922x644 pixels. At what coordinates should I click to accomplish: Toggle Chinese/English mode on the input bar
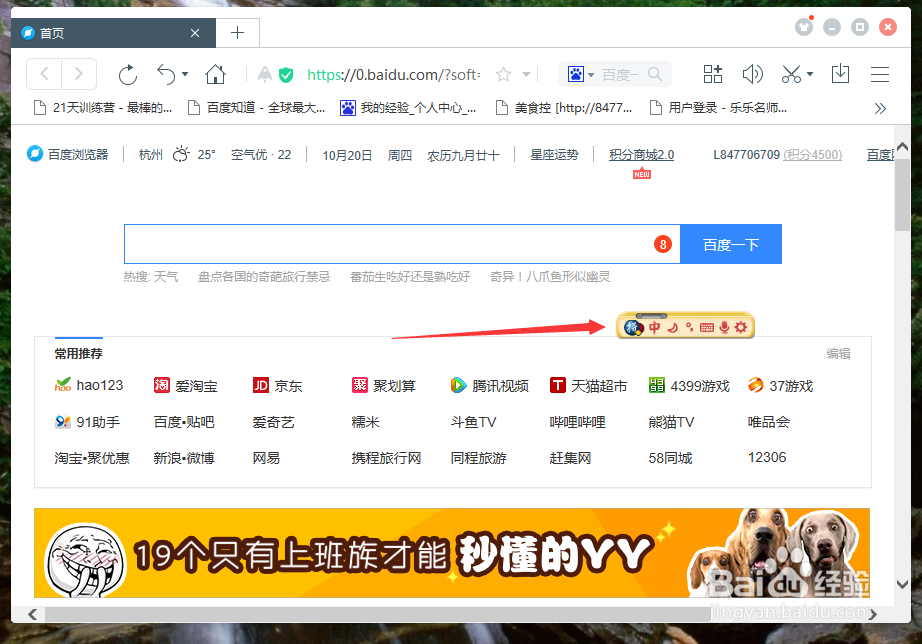point(655,327)
